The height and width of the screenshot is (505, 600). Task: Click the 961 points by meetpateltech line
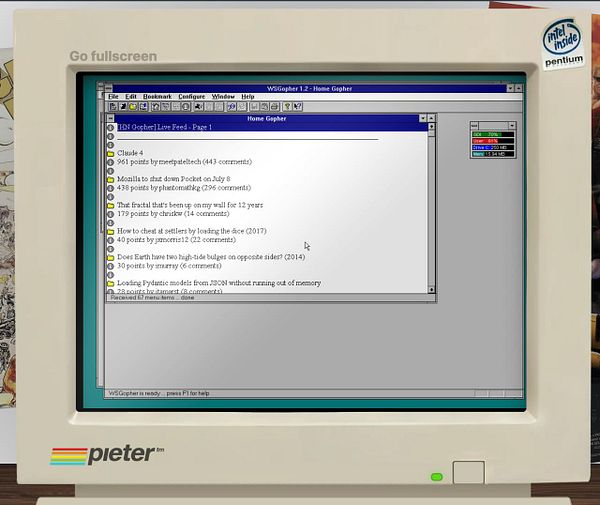(184, 162)
